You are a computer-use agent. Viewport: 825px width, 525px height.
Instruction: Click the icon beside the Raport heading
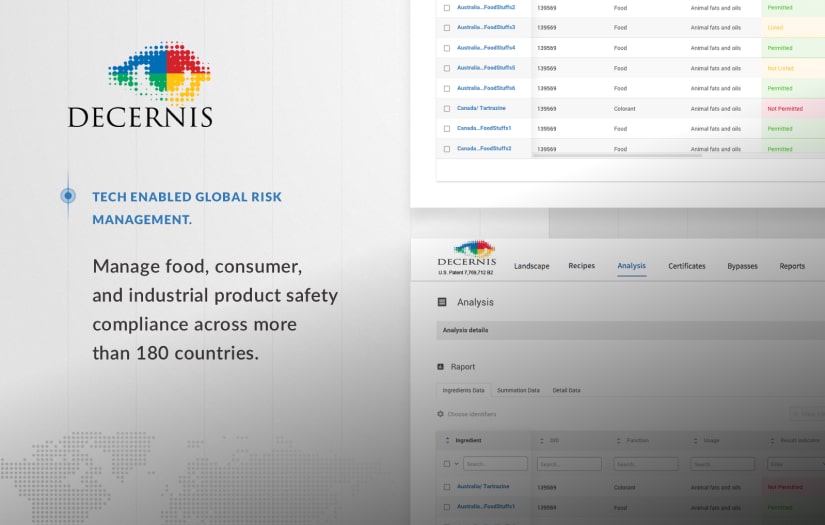(440, 367)
